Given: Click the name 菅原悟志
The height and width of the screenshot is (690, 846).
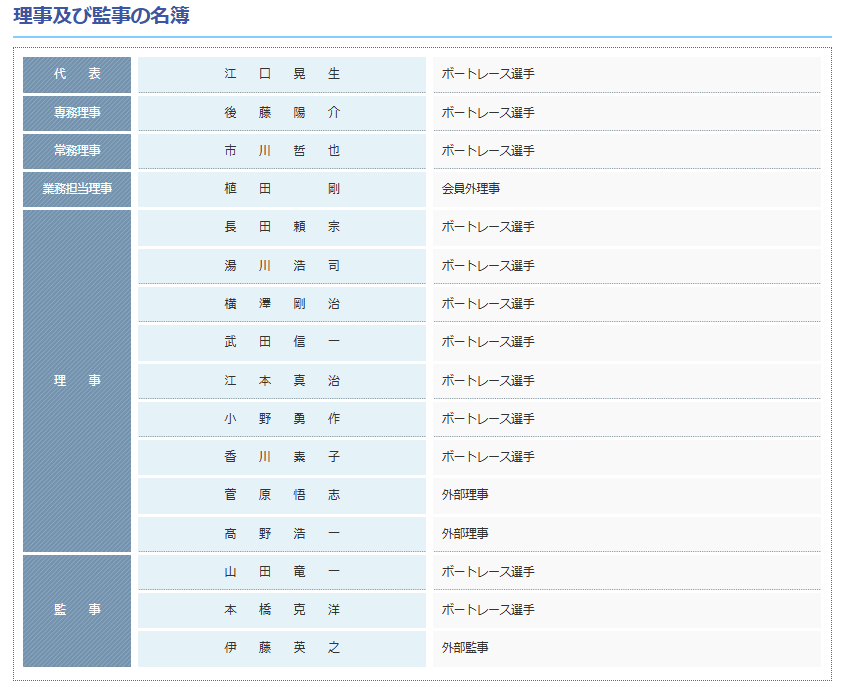Looking at the screenshot, I should (x=282, y=495).
